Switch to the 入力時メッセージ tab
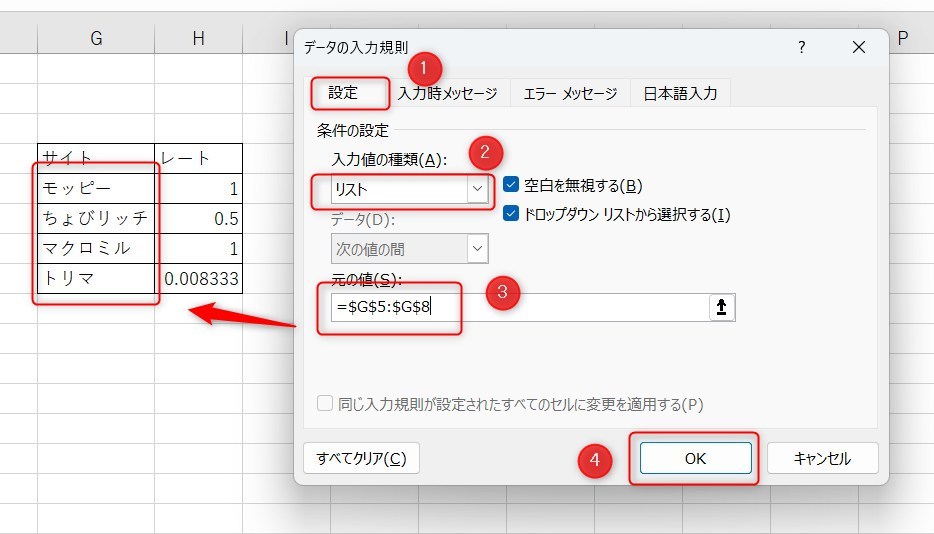The image size is (934, 534). point(447,94)
